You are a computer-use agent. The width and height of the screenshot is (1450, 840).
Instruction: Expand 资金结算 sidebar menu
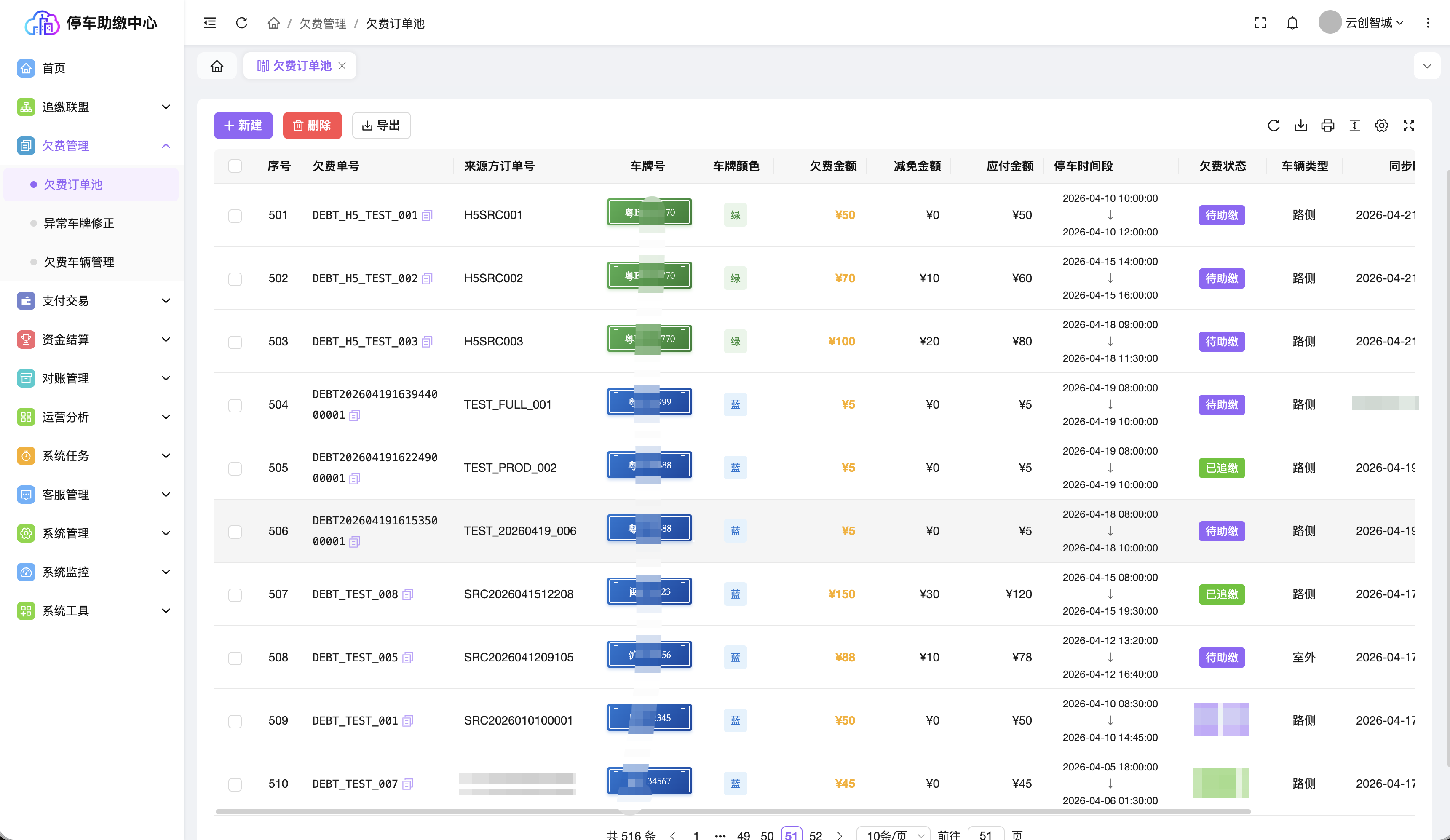tap(92, 340)
